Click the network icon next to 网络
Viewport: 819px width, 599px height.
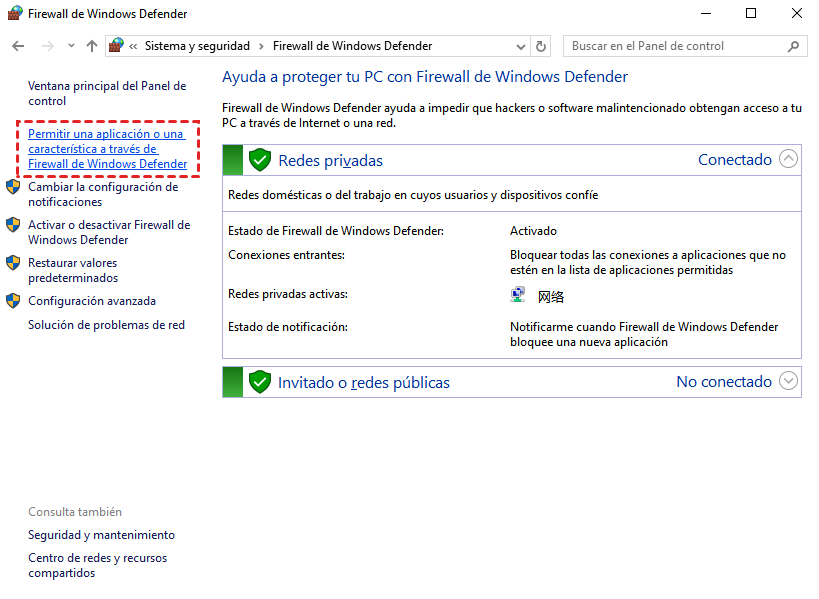point(518,295)
